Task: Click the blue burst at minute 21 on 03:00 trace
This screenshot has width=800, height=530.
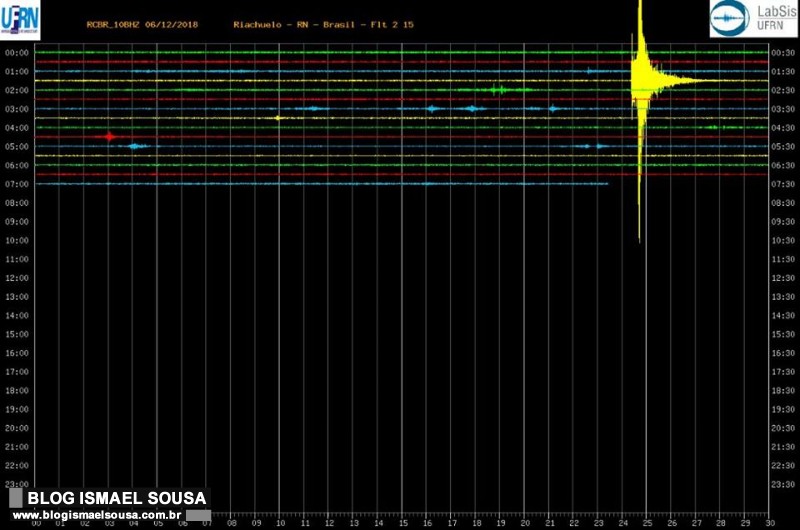Action: pyautogui.click(x=553, y=109)
